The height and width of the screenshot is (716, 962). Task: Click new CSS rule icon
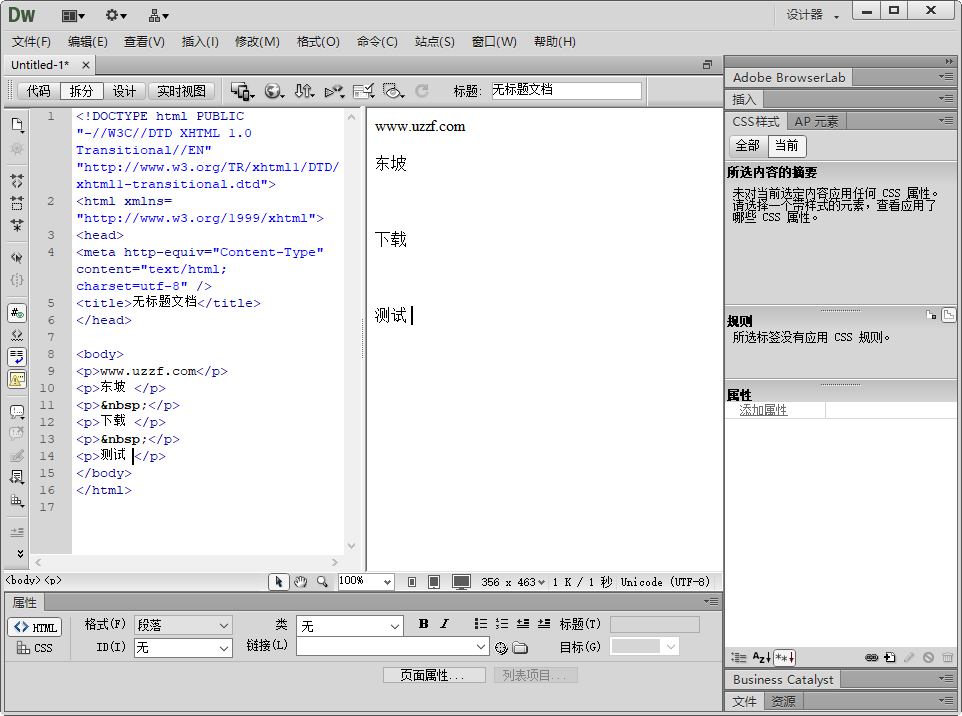coord(890,658)
